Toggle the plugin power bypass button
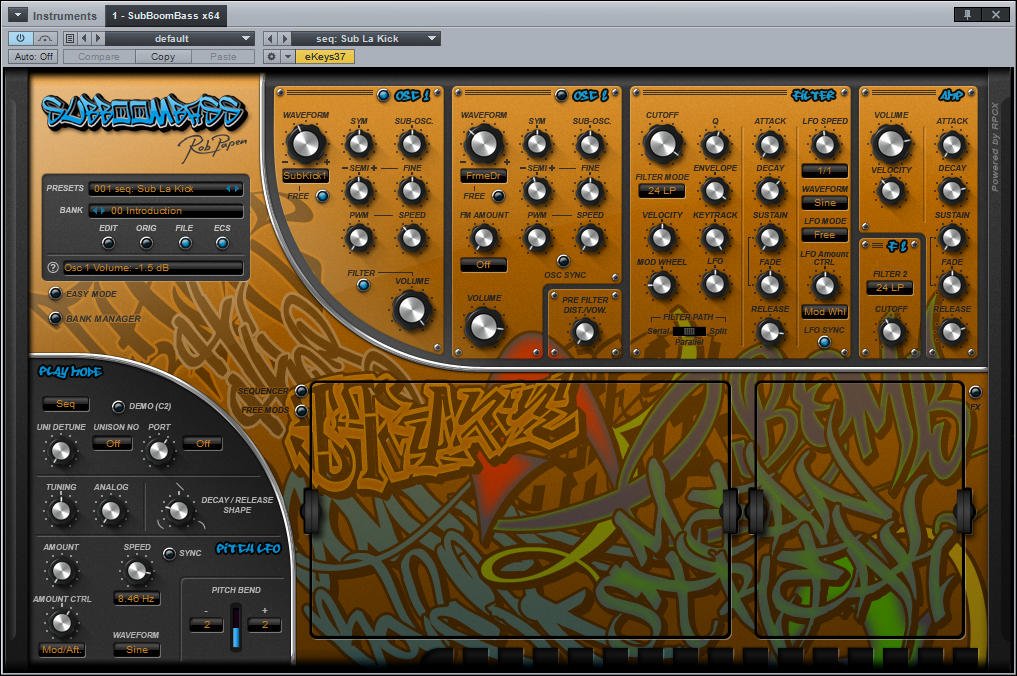This screenshot has width=1017, height=676. click(20, 38)
